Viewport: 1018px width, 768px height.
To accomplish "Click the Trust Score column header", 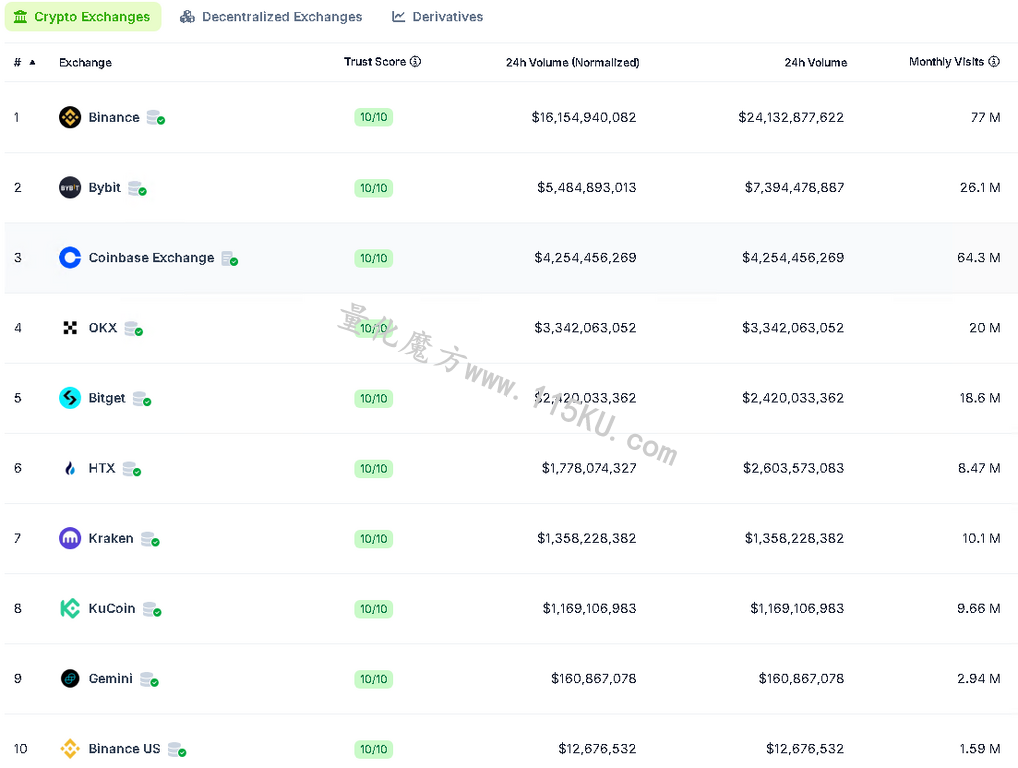I will pyautogui.click(x=375, y=62).
